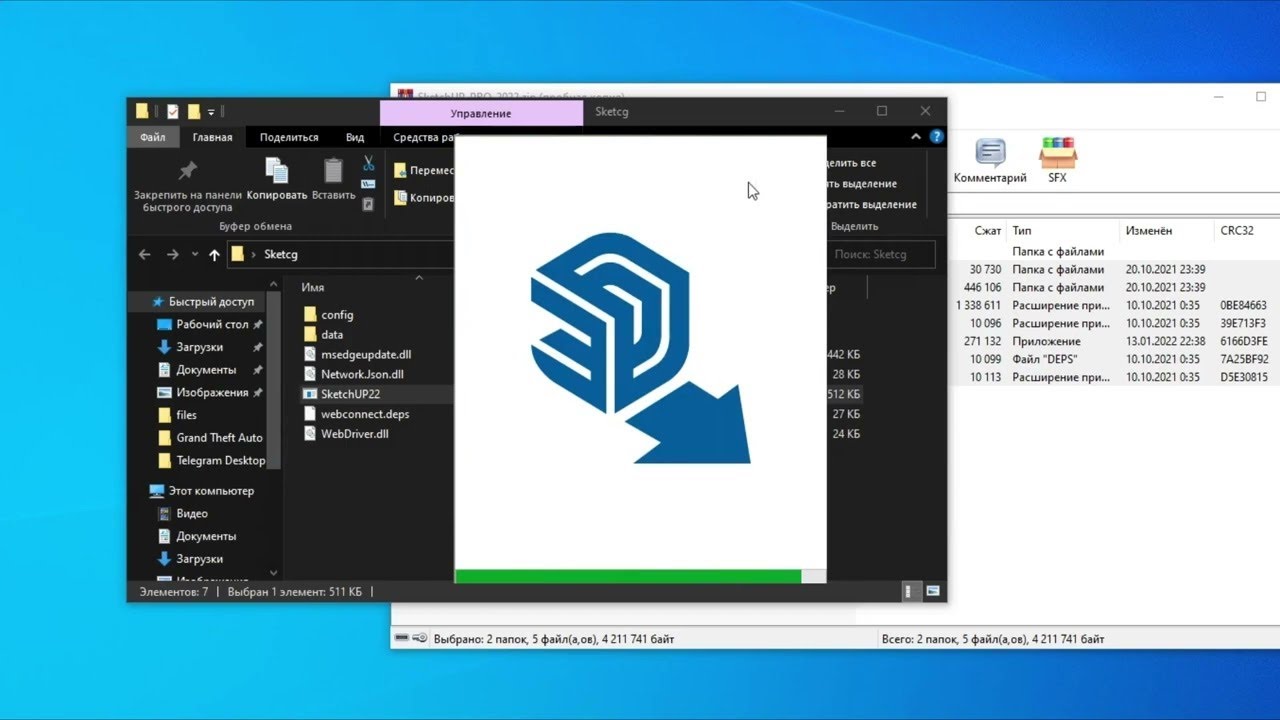Image resolution: width=1280 pixels, height=720 pixels.
Task: Click the Средства работы tab
Action: tap(425, 137)
